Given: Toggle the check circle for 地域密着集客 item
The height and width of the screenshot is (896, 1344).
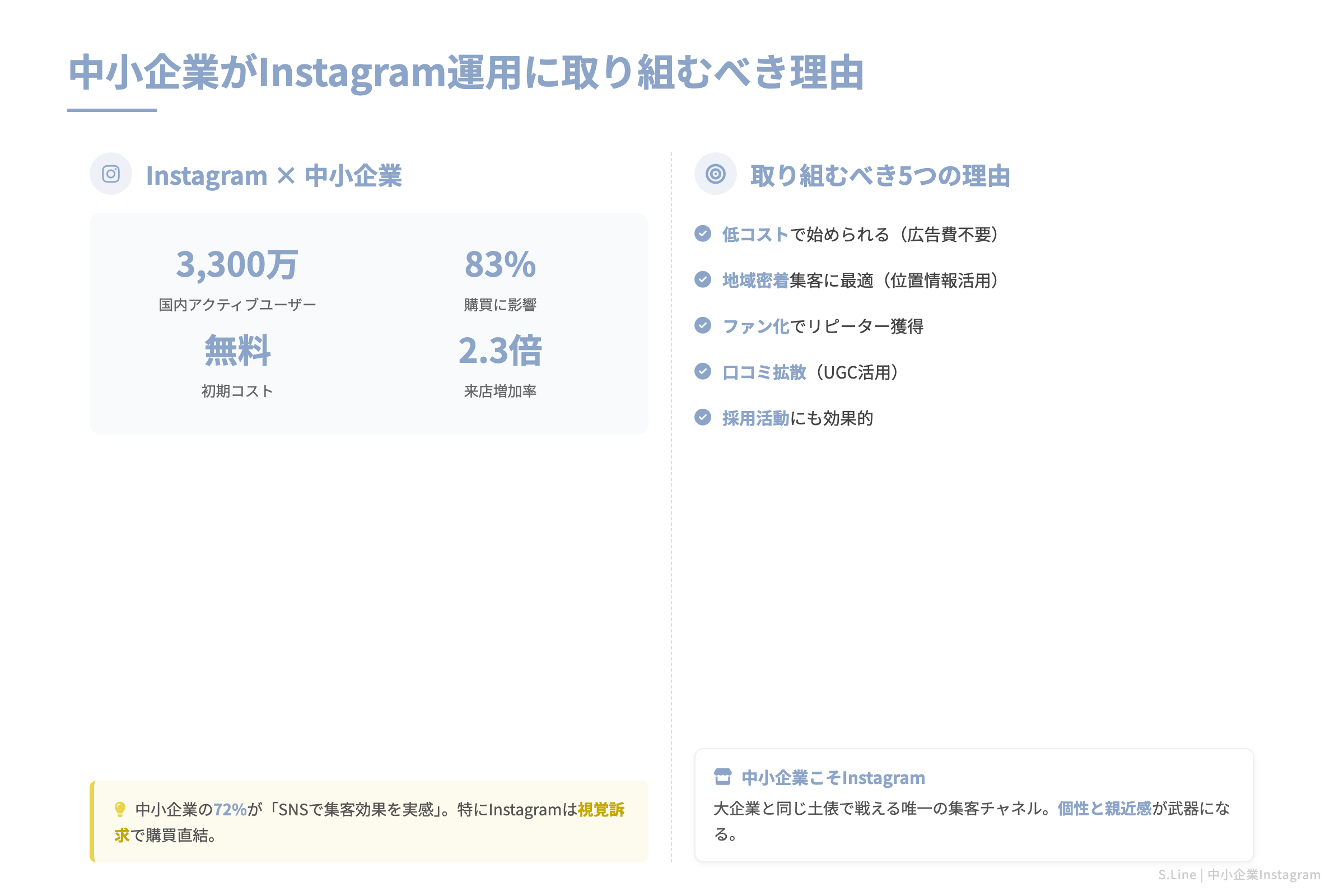Looking at the screenshot, I should pyautogui.click(x=703, y=280).
